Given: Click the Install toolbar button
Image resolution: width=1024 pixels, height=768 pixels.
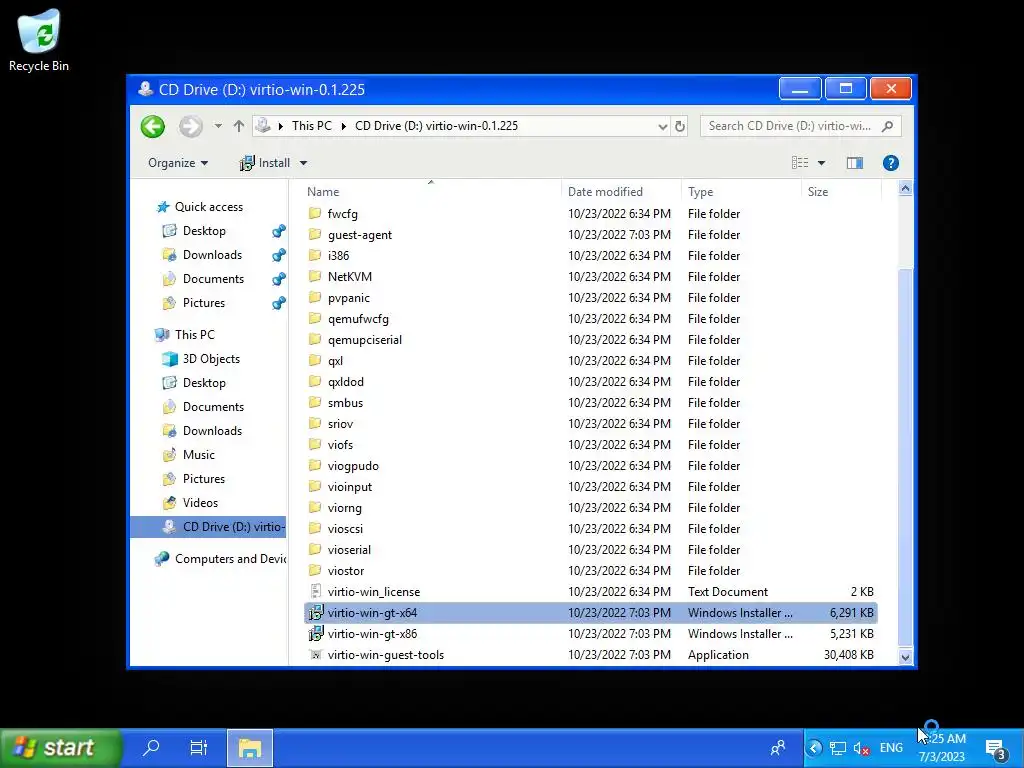Looking at the screenshot, I should pos(264,163).
